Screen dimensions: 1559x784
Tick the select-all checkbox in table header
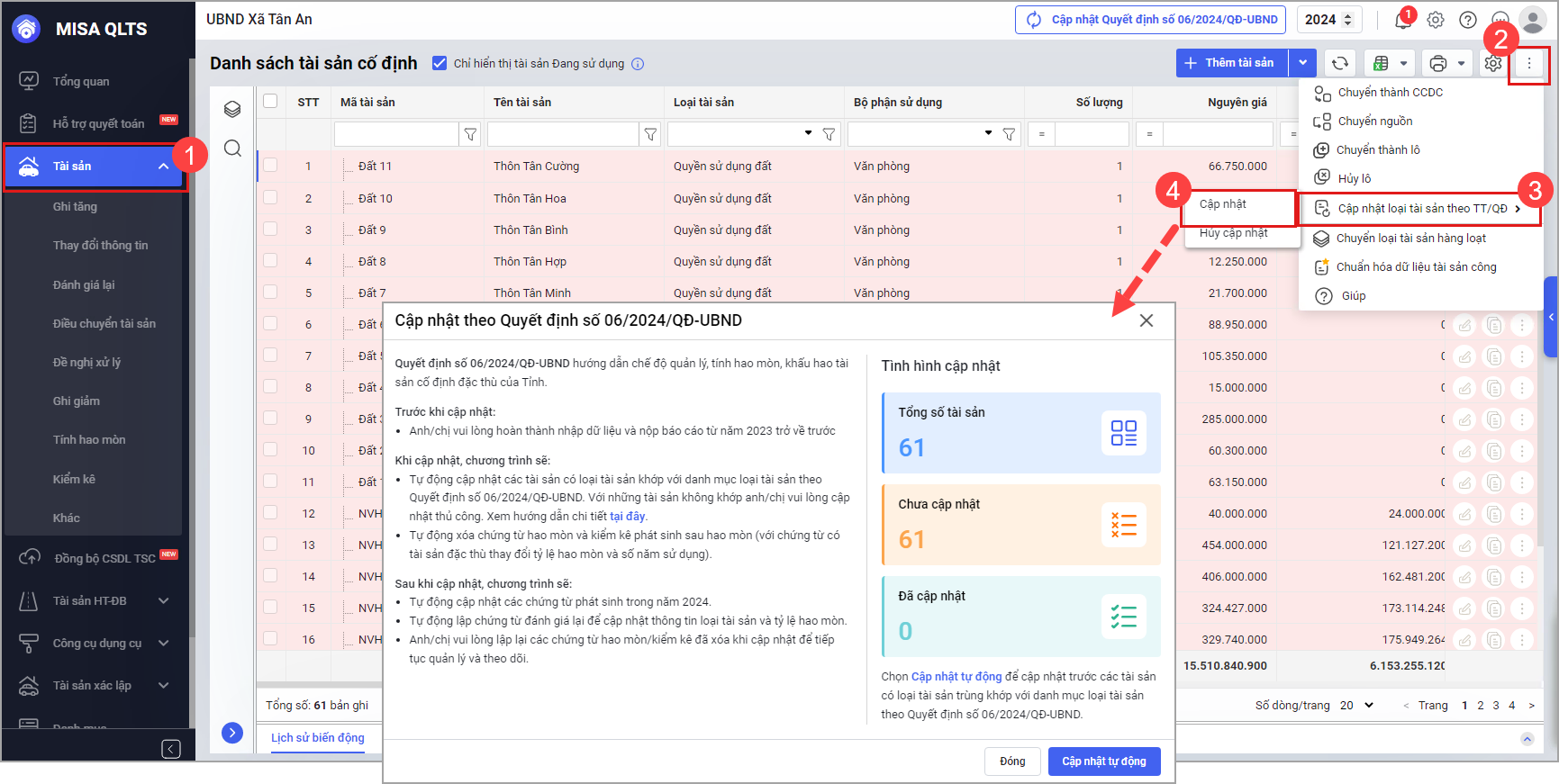270,101
